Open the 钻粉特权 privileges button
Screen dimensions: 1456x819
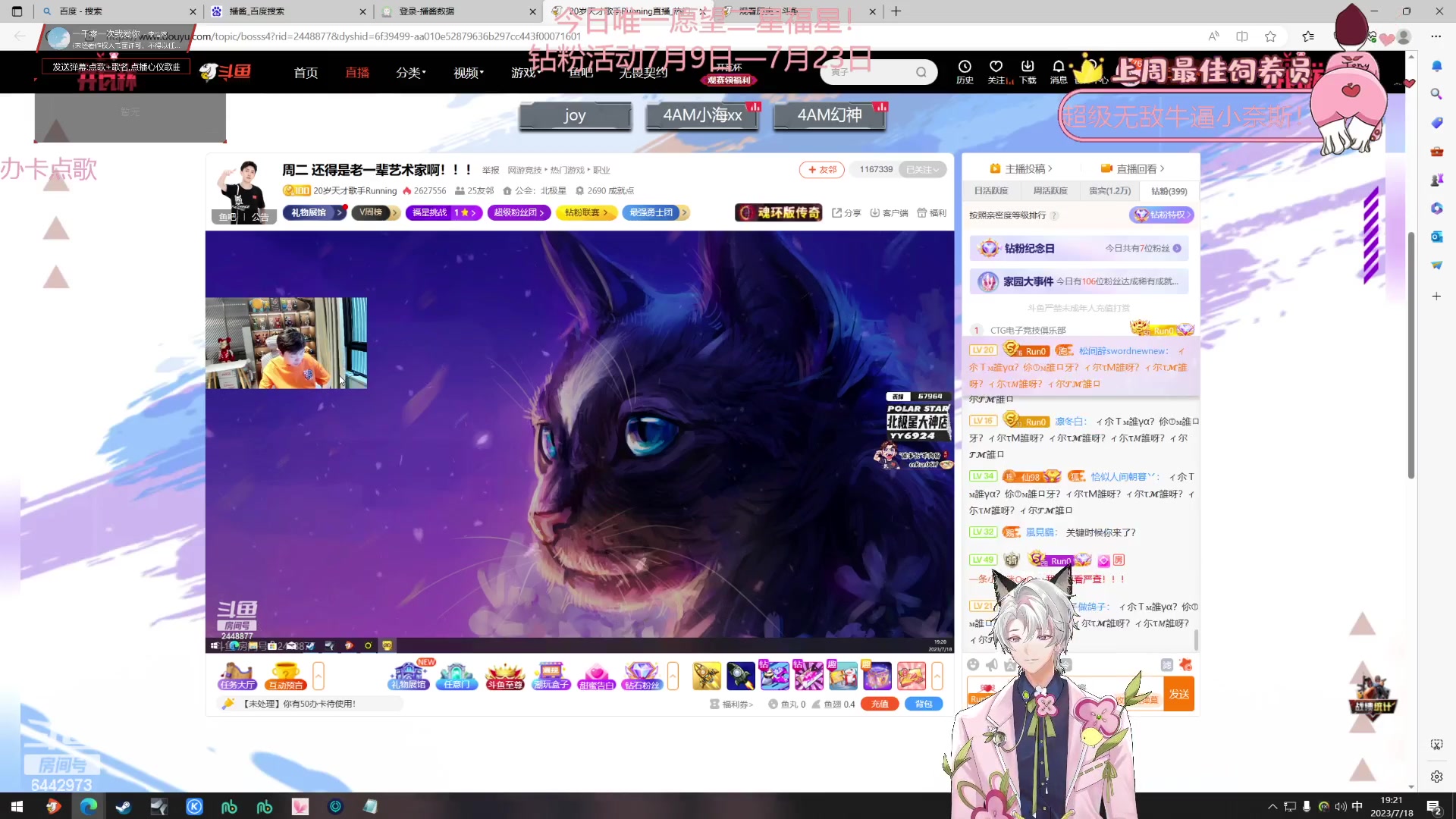[x=1161, y=215]
